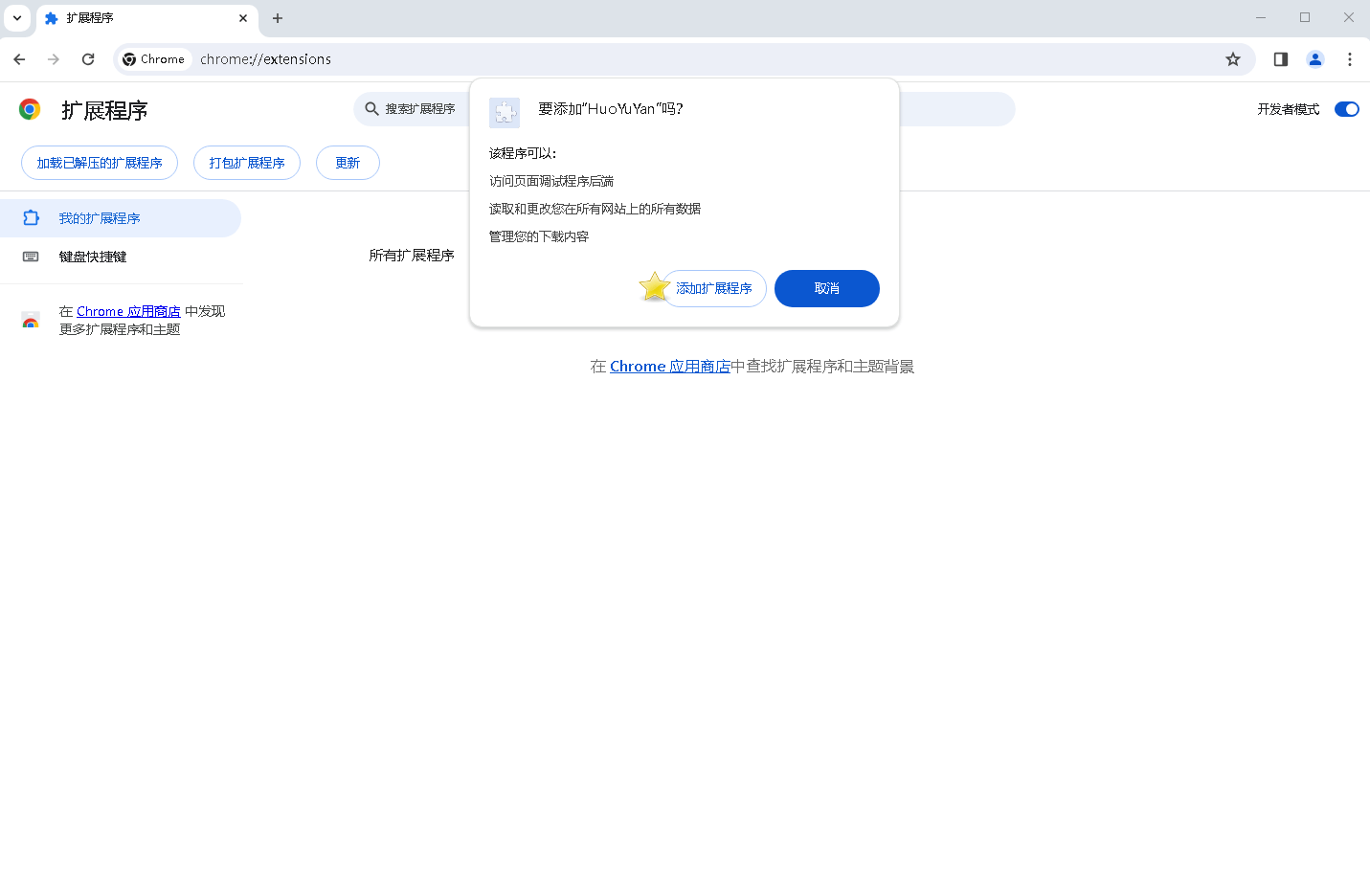The height and width of the screenshot is (896, 1370).
Task: Click 取消 in the add-extension dialog
Action: pos(827,288)
